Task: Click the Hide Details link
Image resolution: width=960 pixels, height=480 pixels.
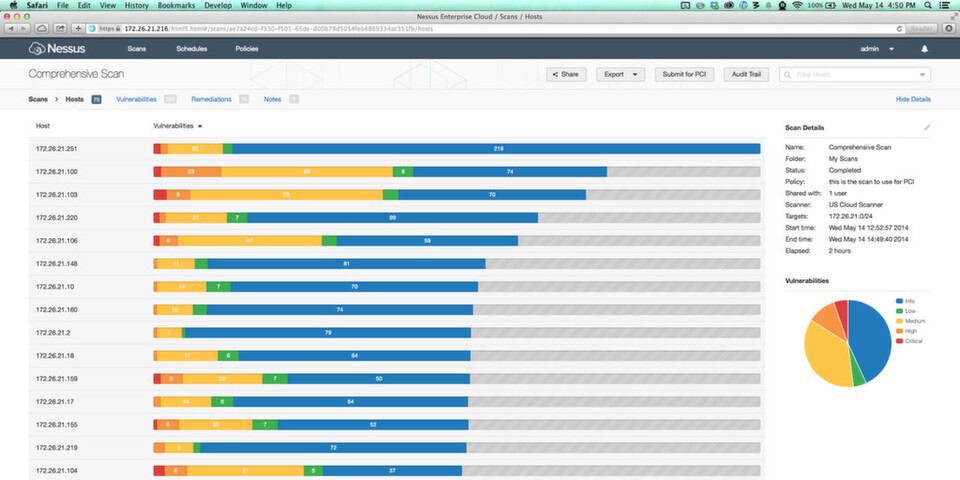Action: tap(913, 99)
